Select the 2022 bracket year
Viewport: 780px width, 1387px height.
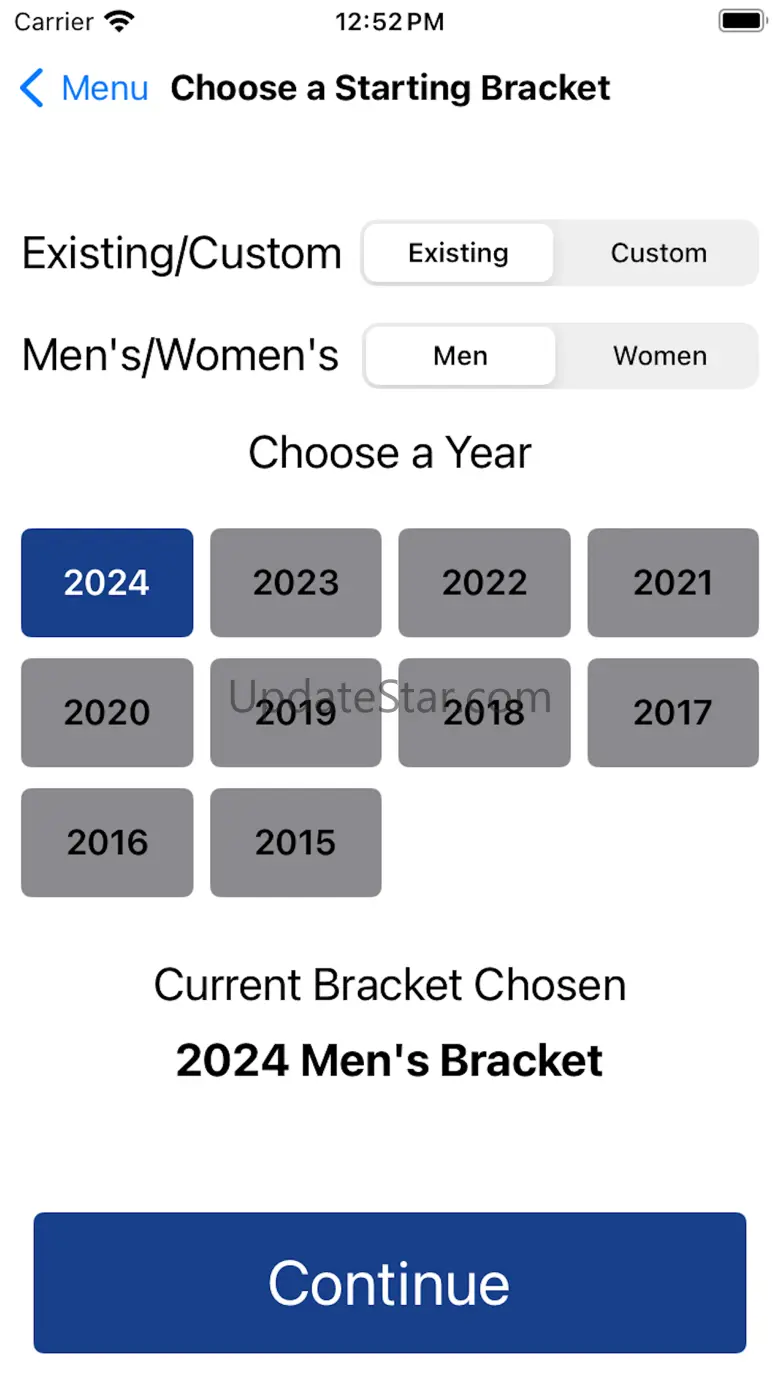pyautogui.click(x=484, y=583)
